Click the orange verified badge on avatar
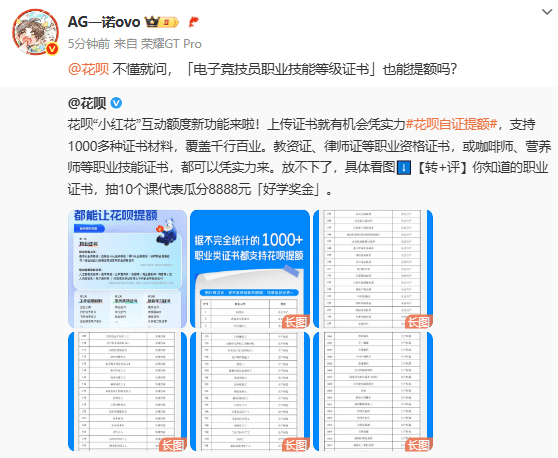Image resolution: width=558 pixels, height=458 pixels. [x=52, y=49]
